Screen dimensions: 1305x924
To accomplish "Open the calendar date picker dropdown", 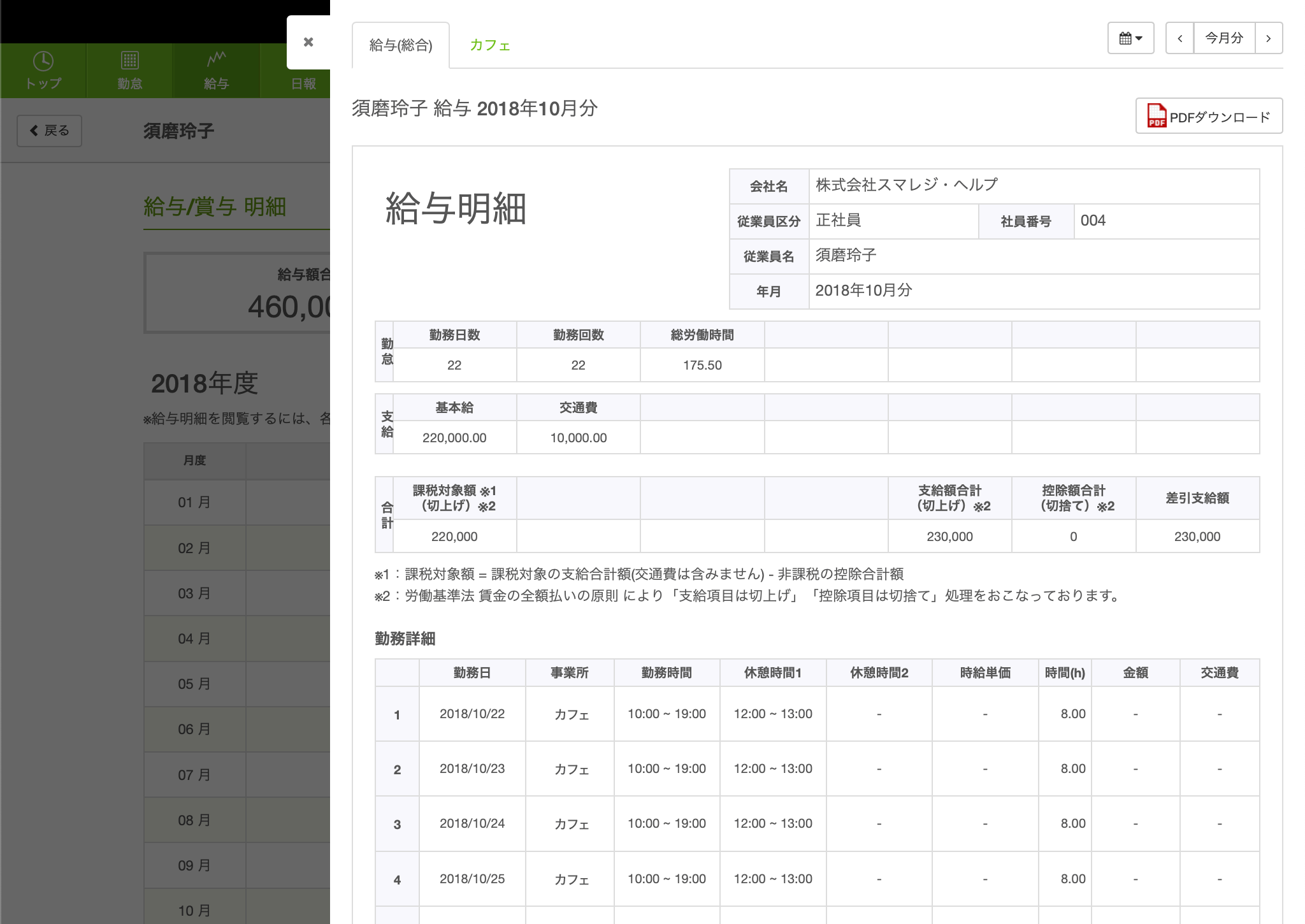I will coord(1130,38).
